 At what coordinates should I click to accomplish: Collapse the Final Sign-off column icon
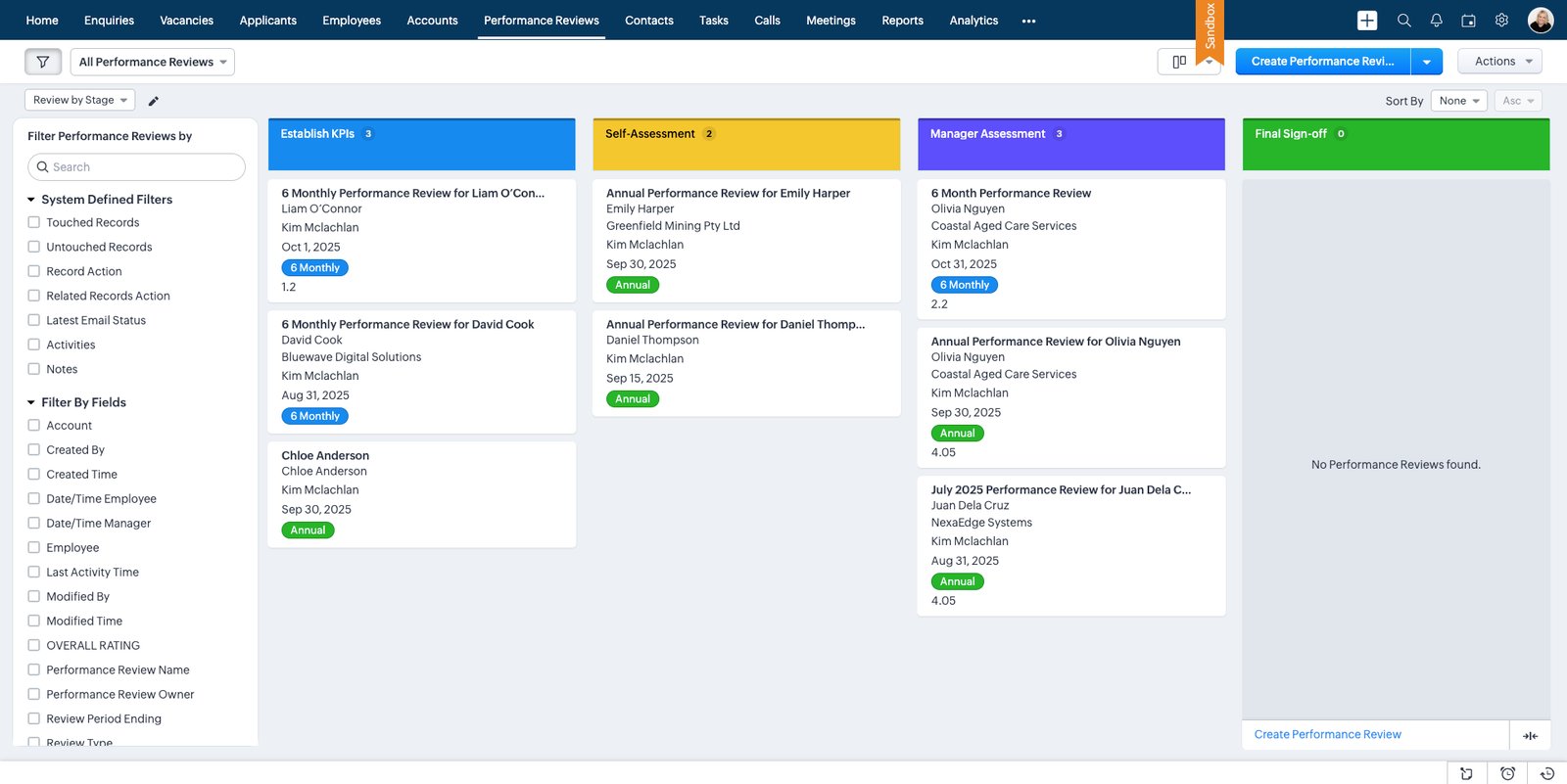(x=1530, y=735)
